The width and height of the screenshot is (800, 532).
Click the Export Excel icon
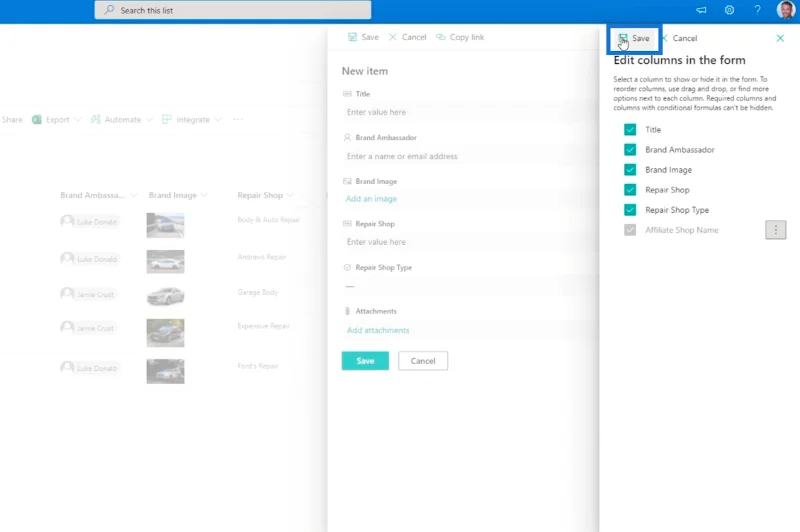pos(37,120)
